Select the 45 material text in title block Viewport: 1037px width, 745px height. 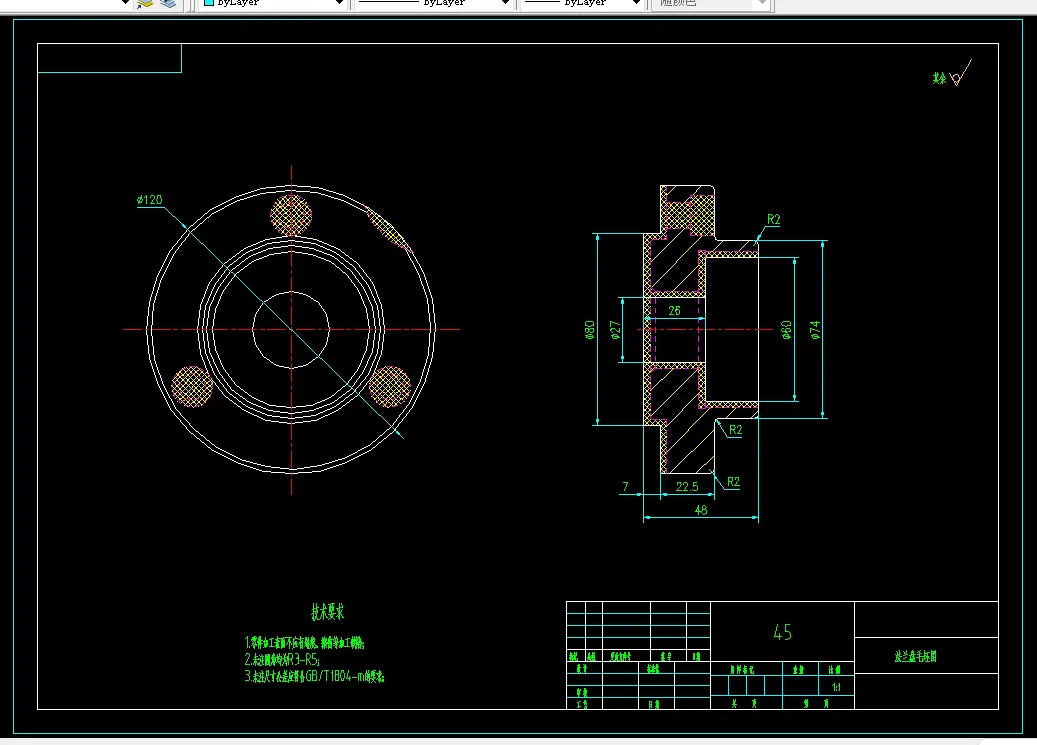[782, 633]
